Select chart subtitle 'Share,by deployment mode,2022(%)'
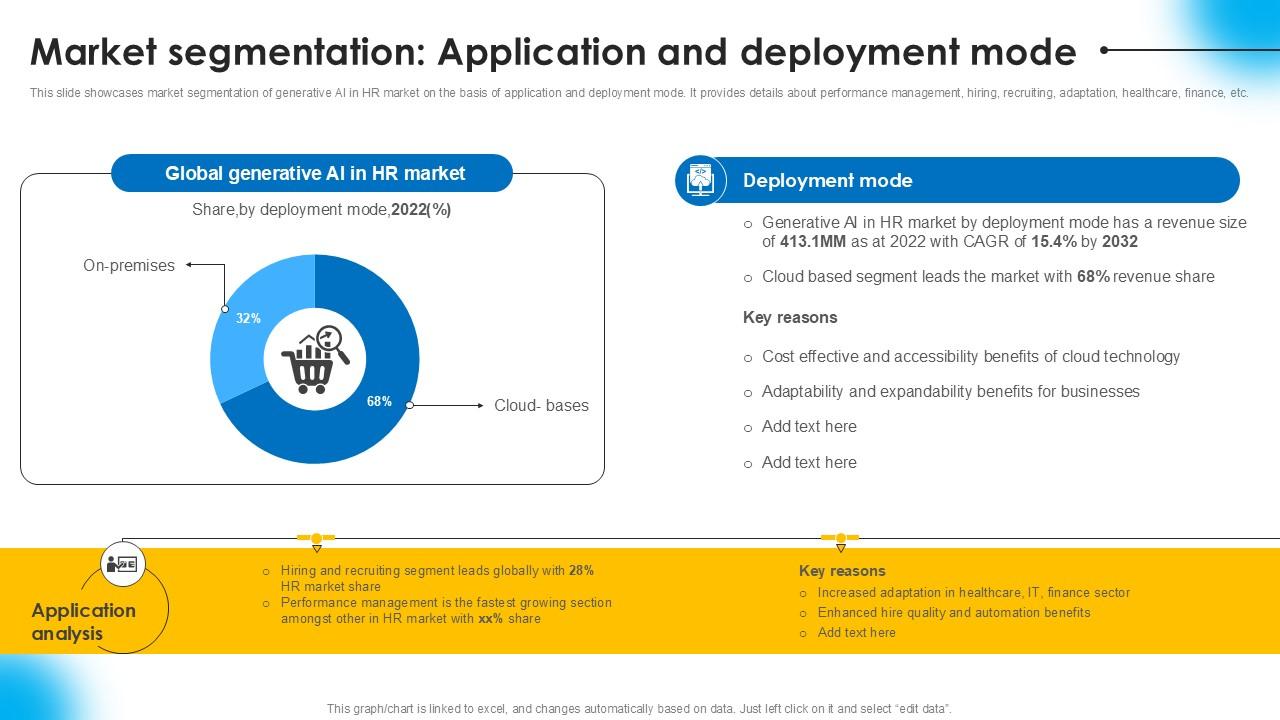The width and height of the screenshot is (1280, 720). pos(322,210)
